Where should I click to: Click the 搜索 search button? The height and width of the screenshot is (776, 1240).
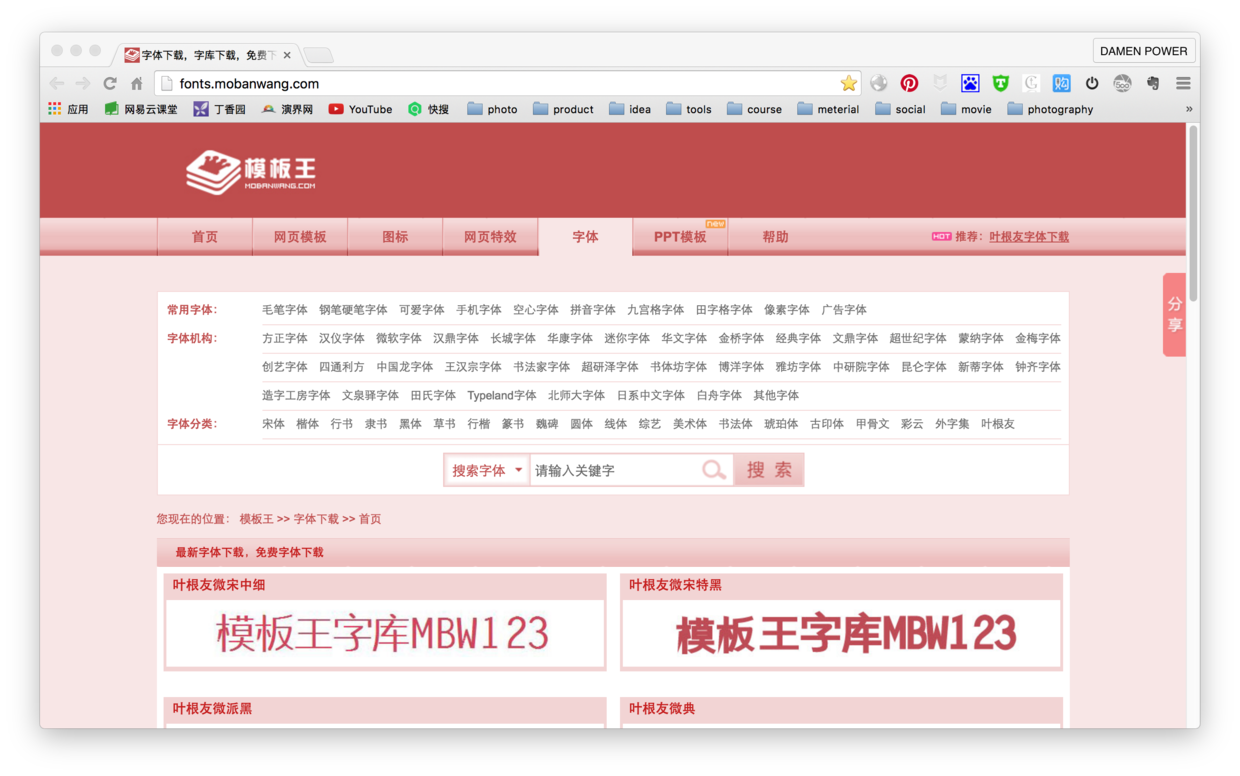pyautogui.click(x=769, y=470)
